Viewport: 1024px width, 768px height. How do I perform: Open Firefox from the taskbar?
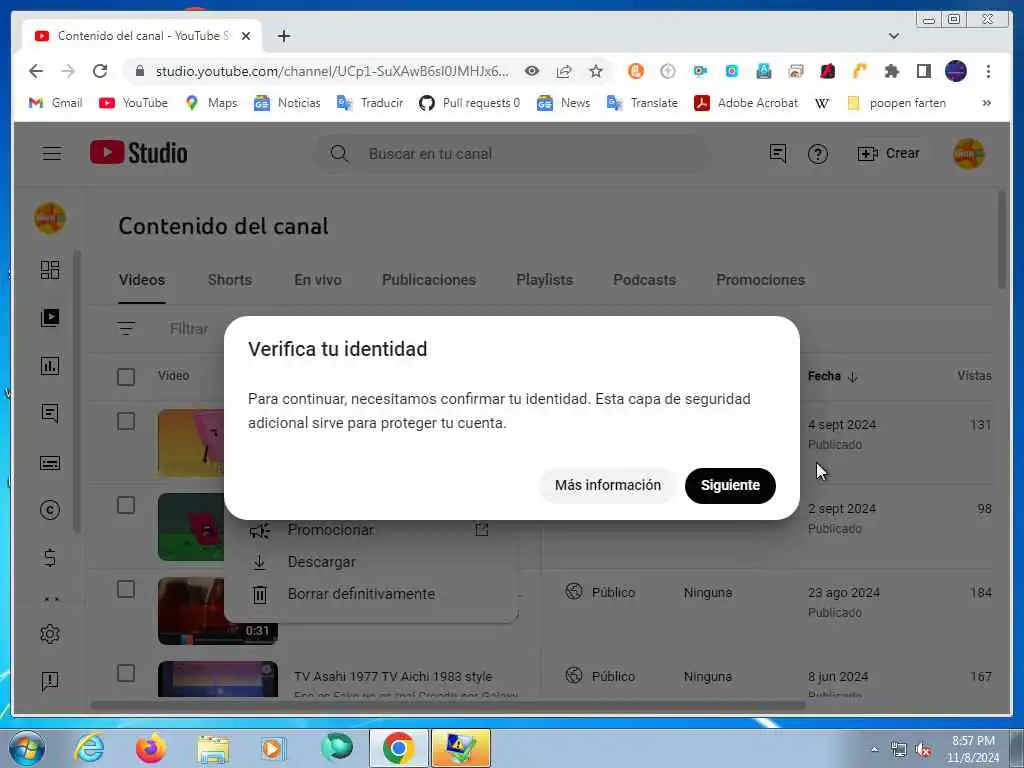(151, 748)
